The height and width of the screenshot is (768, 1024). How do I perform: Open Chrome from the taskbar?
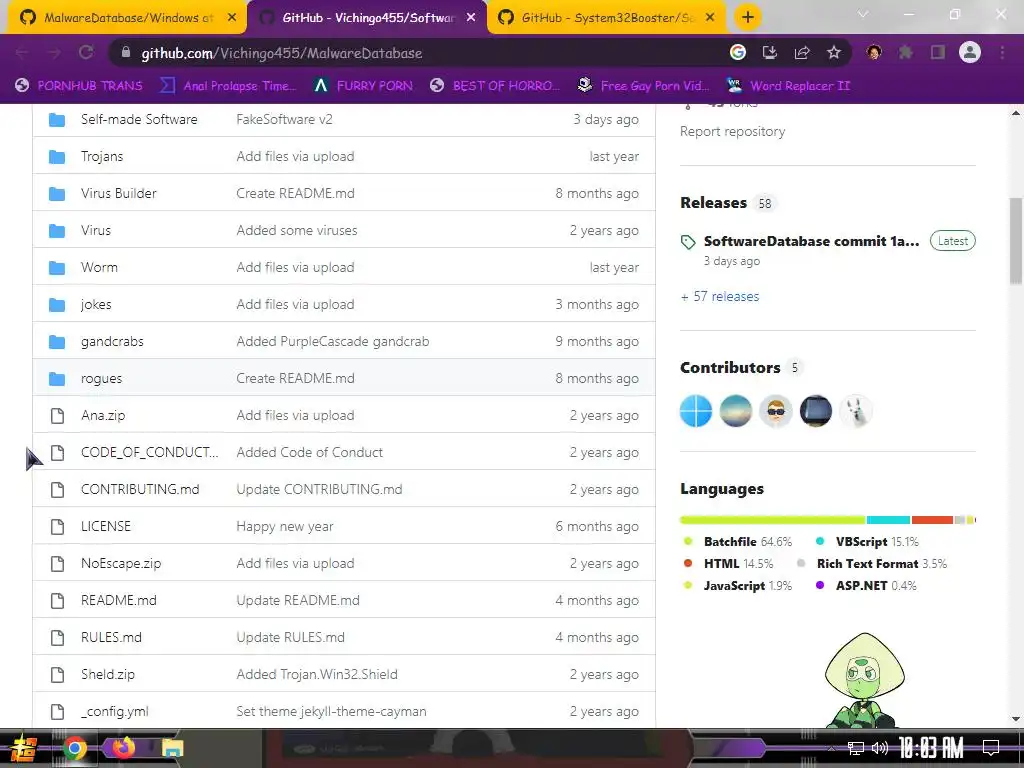75,748
